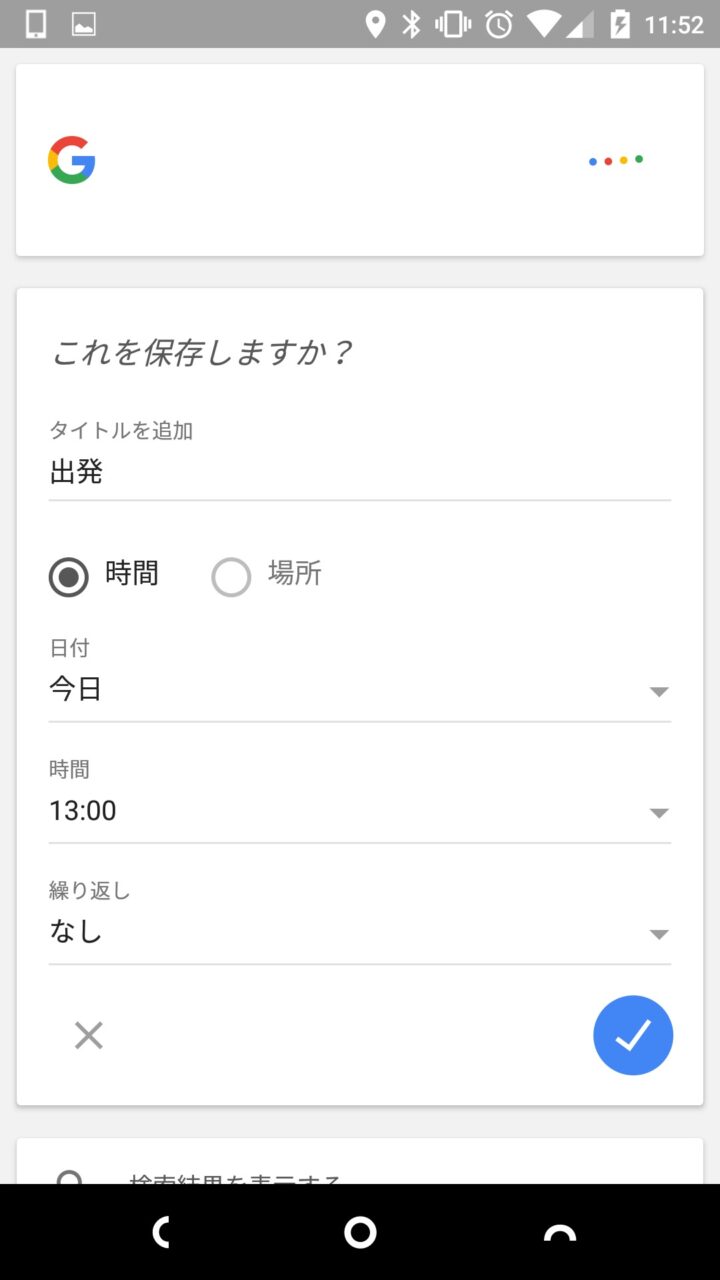Tap the Google logo icon
This screenshot has width=720, height=1280.
pyautogui.click(x=71, y=160)
